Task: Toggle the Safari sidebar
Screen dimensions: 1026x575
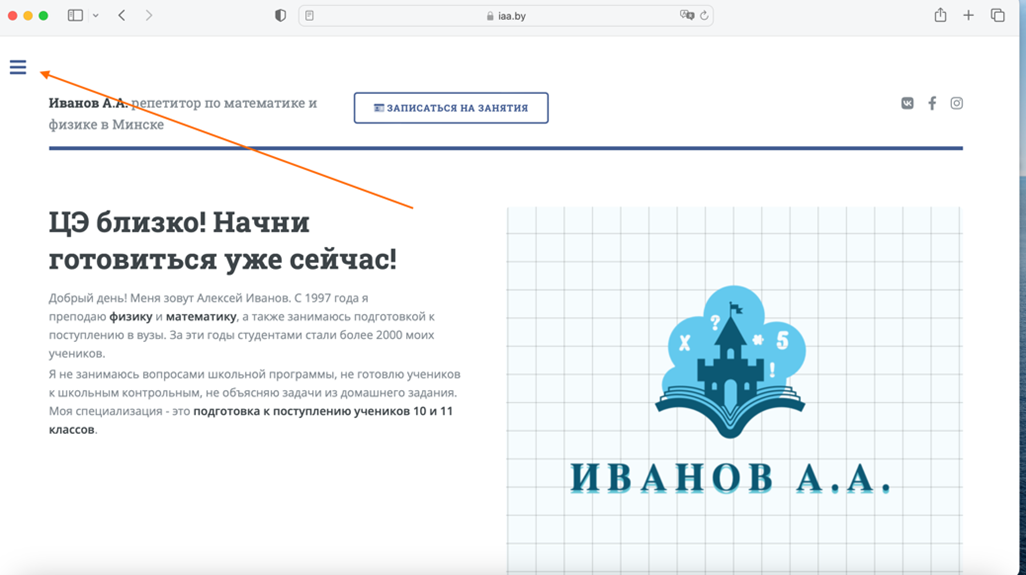Action: coord(75,16)
